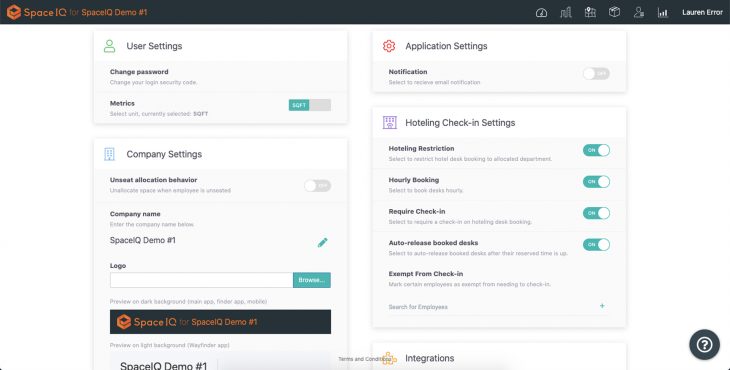Click the 'Exempt From Check-in' label
This screenshot has height=370, width=730.
click(x=426, y=274)
